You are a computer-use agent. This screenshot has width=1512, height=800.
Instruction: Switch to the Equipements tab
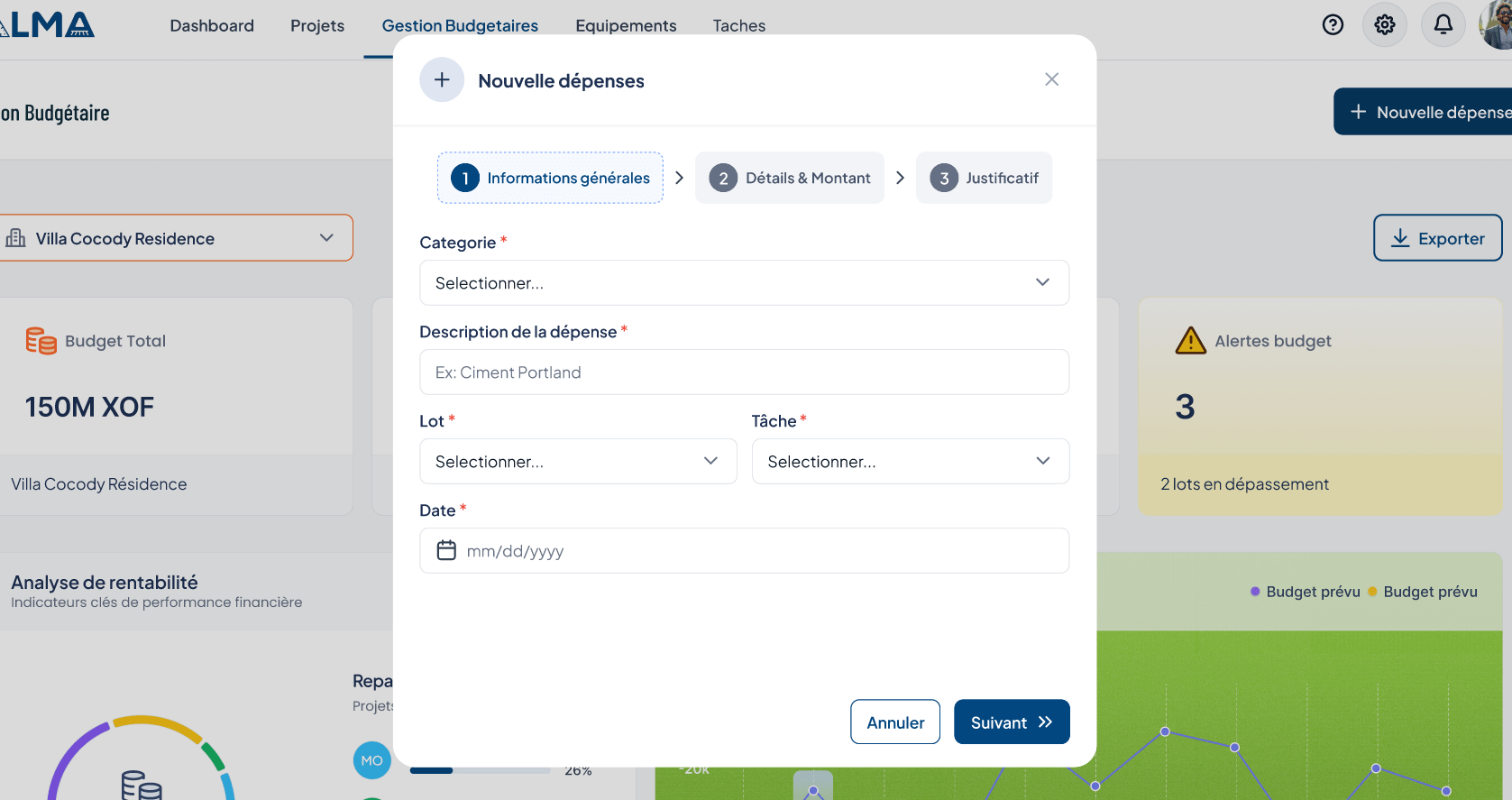[x=626, y=26]
